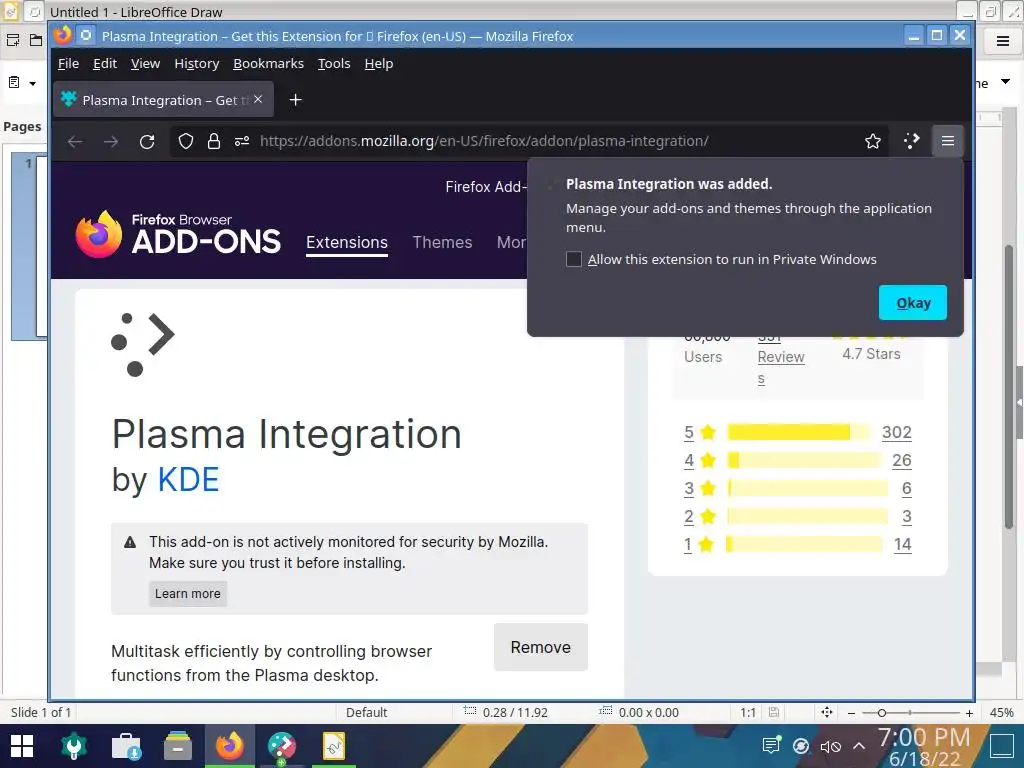Image resolution: width=1024 pixels, height=768 pixels.
Task: Reload the current page in Firefox
Action: pos(147,141)
